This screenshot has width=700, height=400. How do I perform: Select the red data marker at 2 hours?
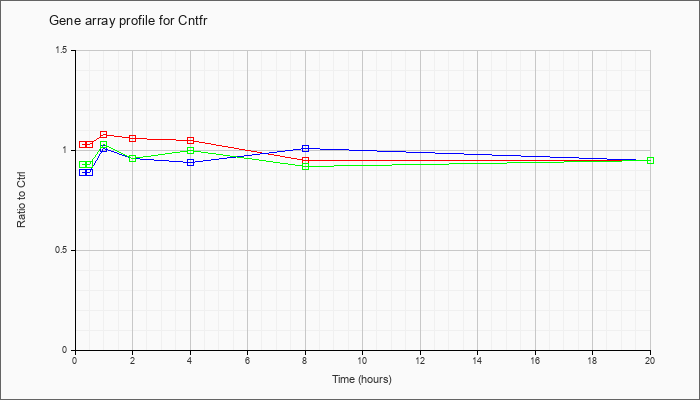pos(132,138)
